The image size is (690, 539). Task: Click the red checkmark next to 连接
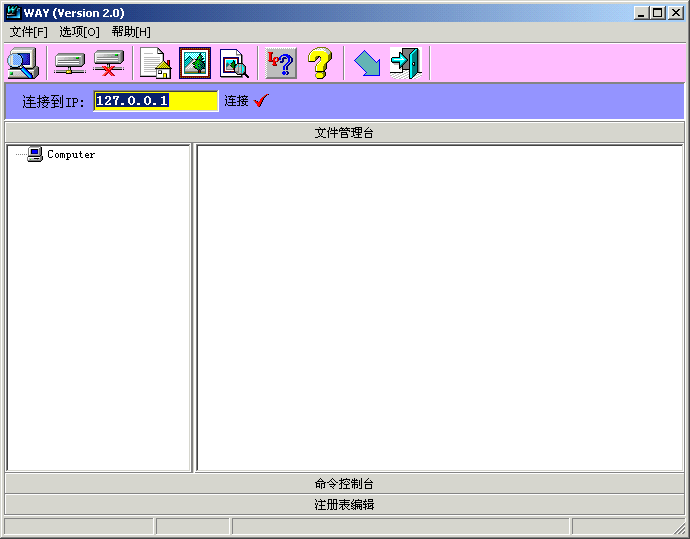(x=262, y=101)
